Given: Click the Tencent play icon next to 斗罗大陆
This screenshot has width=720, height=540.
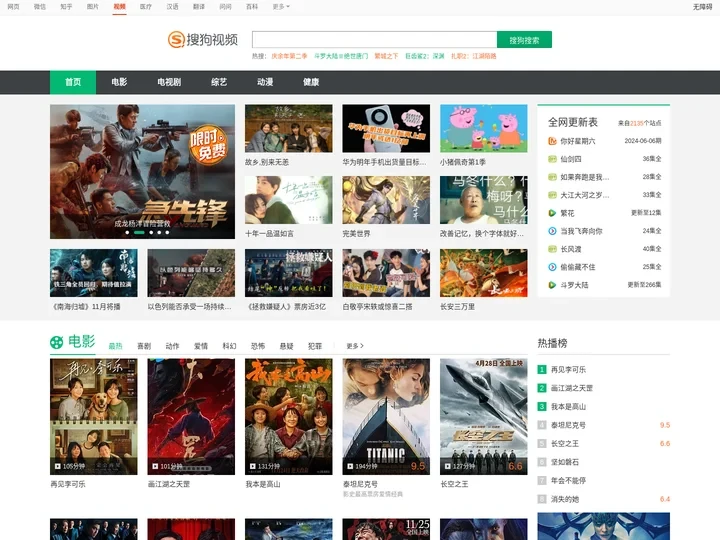Looking at the screenshot, I should click(x=552, y=285).
